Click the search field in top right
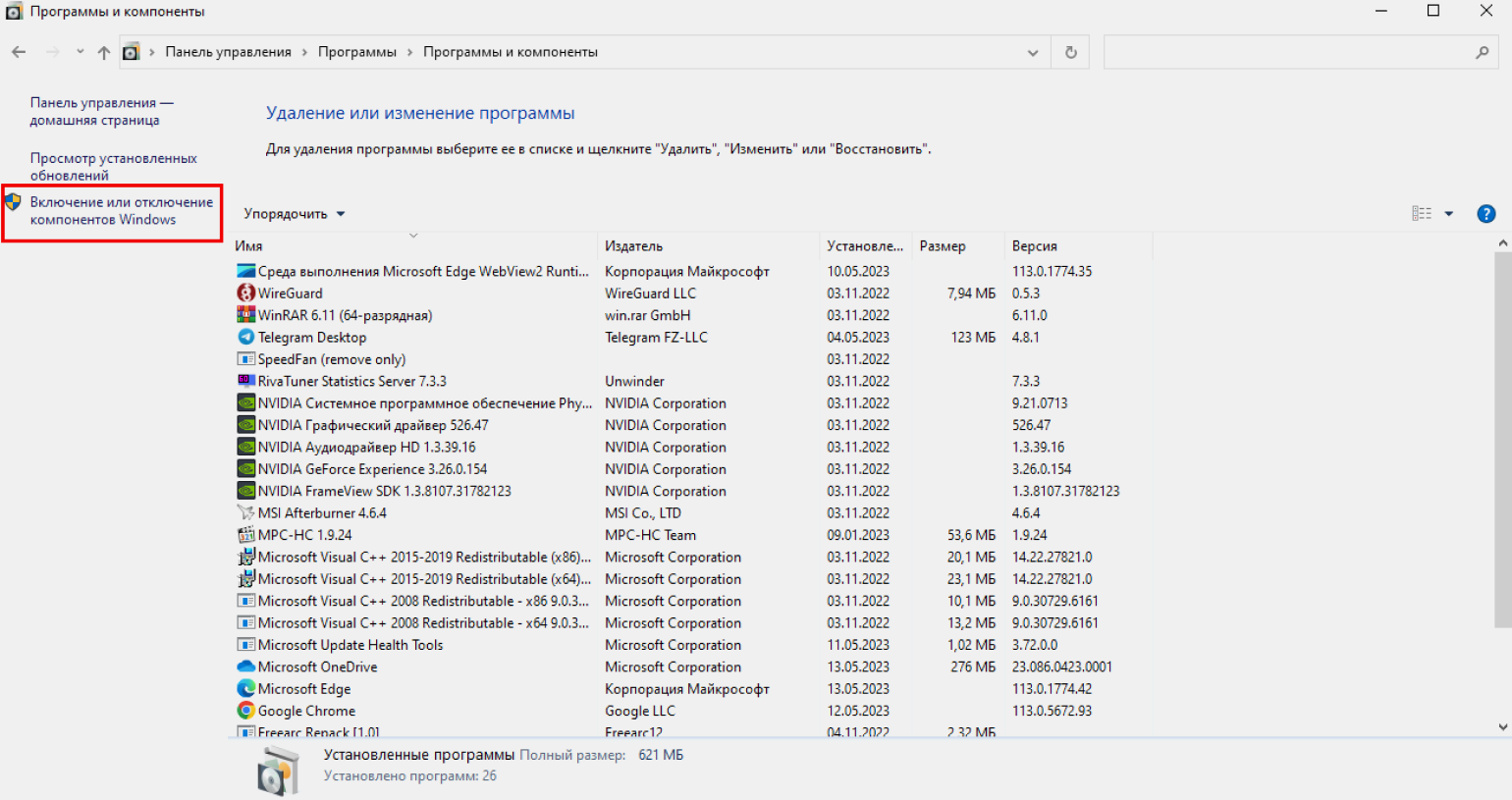This screenshot has width=1512, height=800. coord(1286,53)
